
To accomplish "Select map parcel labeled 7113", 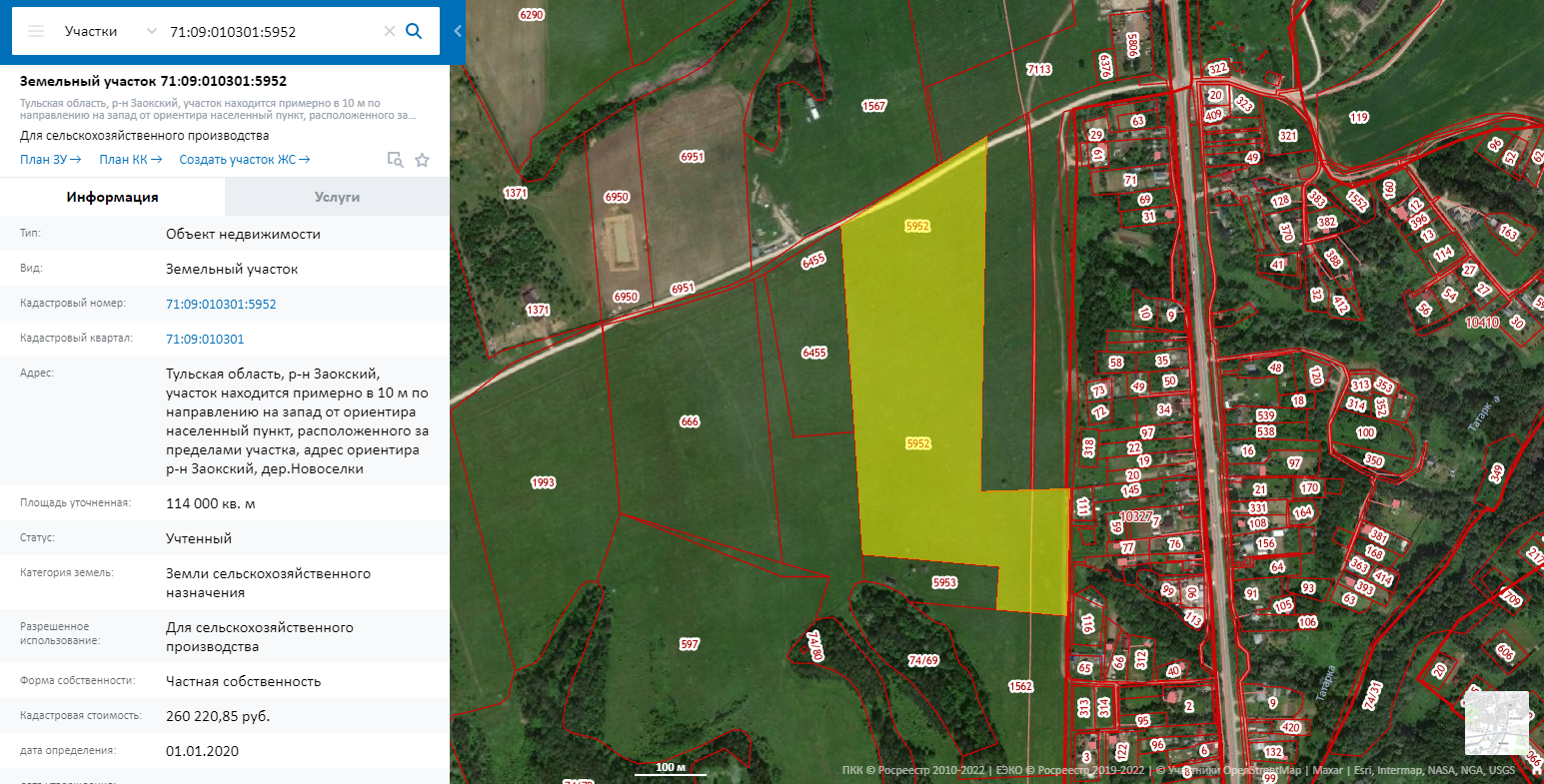I will point(1039,69).
